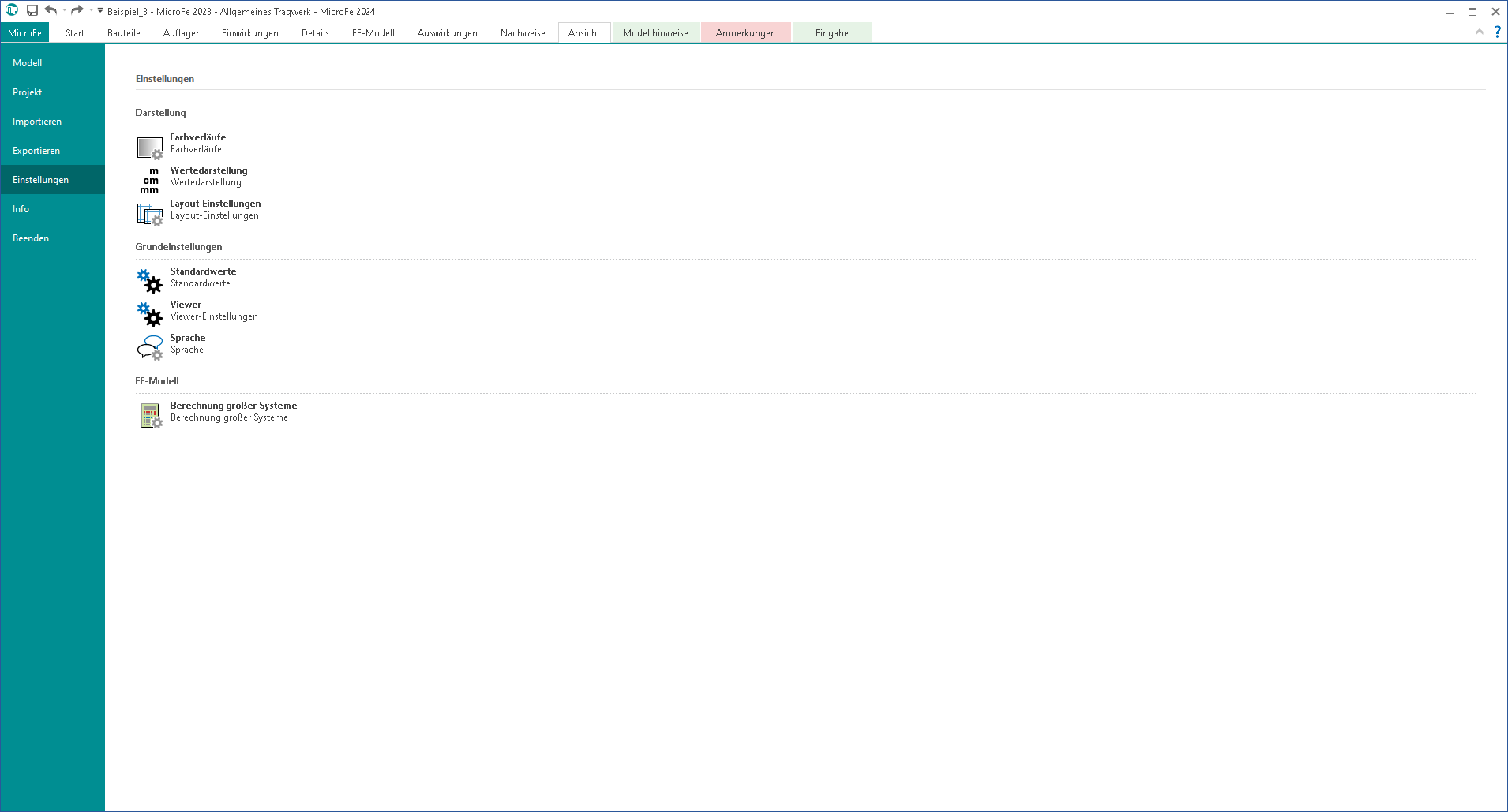Collapse the ribbon with the chevron

click(x=1479, y=32)
